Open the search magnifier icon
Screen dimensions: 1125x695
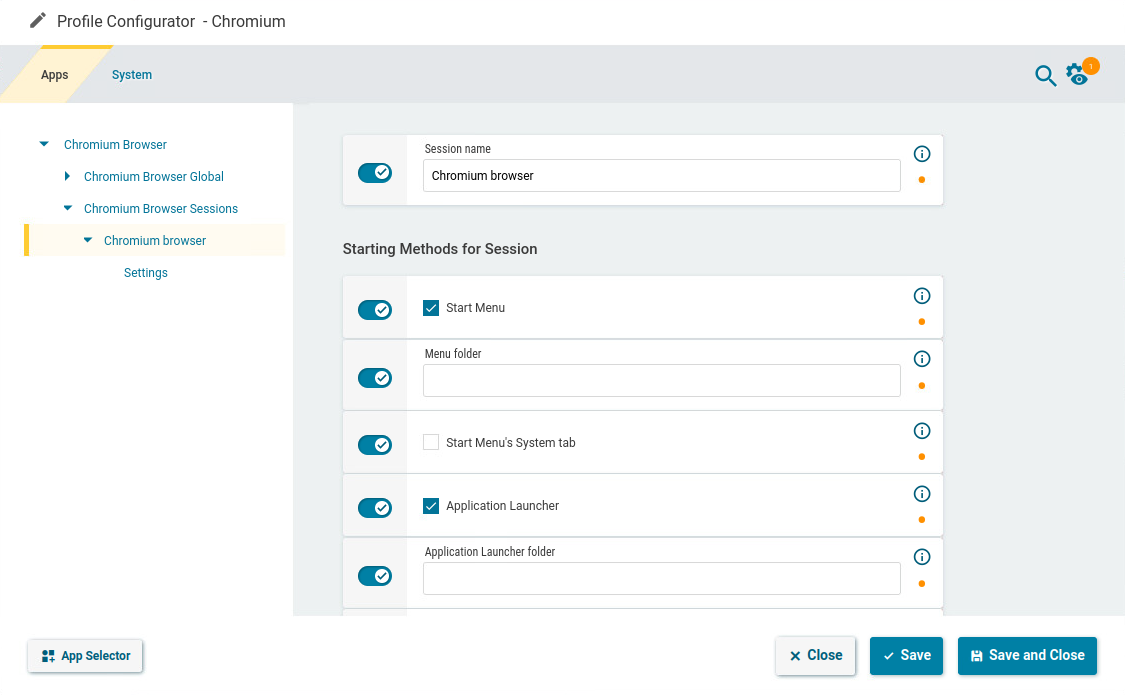tap(1045, 76)
